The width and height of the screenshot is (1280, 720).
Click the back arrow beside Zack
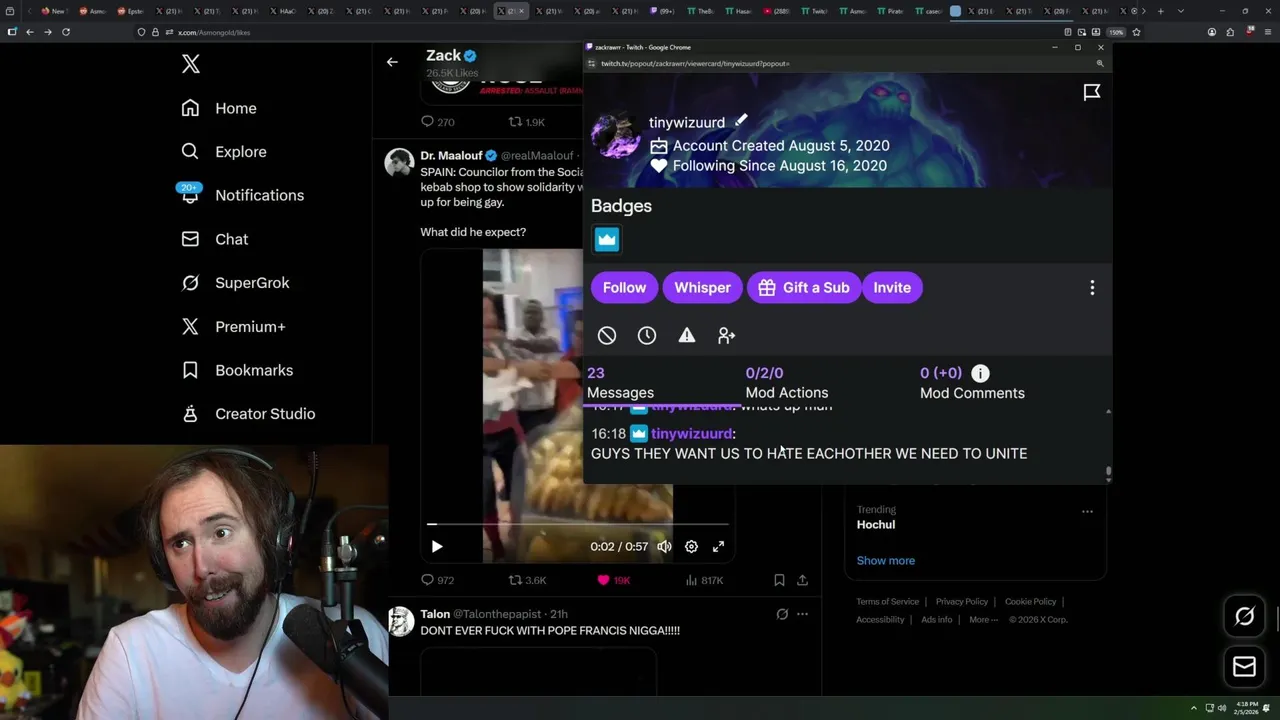pos(392,62)
